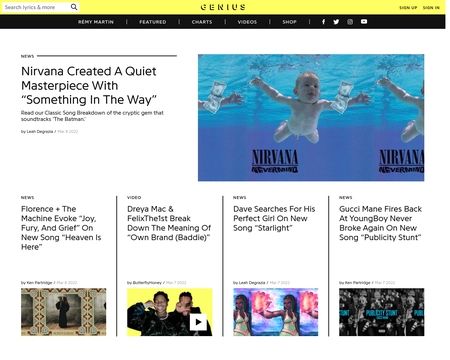This screenshot has width=450, height=360.
Task: Go to the Videos menu item
Action: tap(247, 22)
